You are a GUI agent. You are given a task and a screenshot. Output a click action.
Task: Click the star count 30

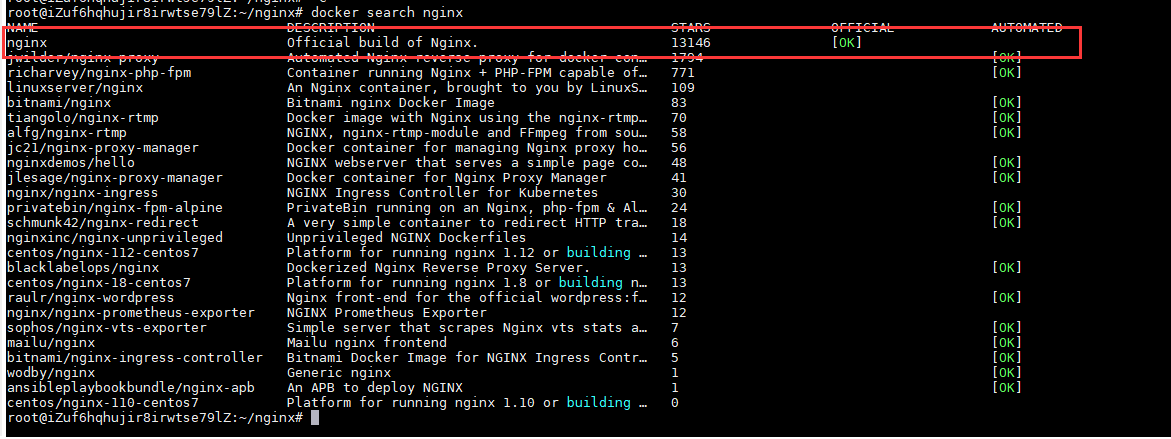(679, 192)
